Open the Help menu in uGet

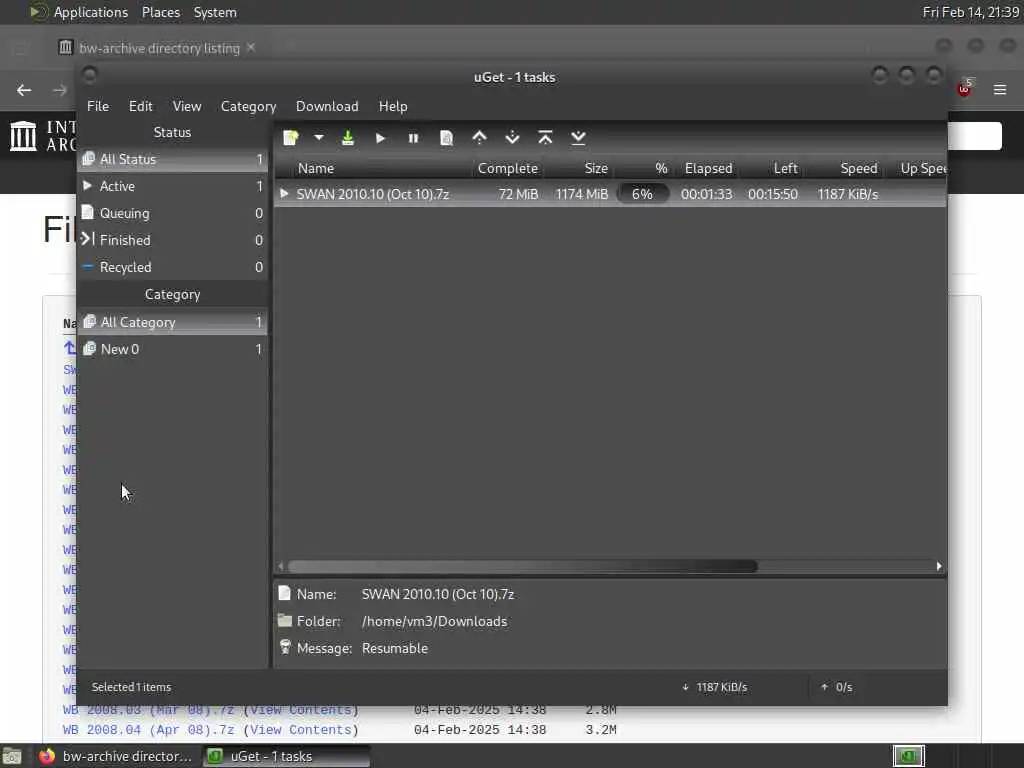click(393, 106)
